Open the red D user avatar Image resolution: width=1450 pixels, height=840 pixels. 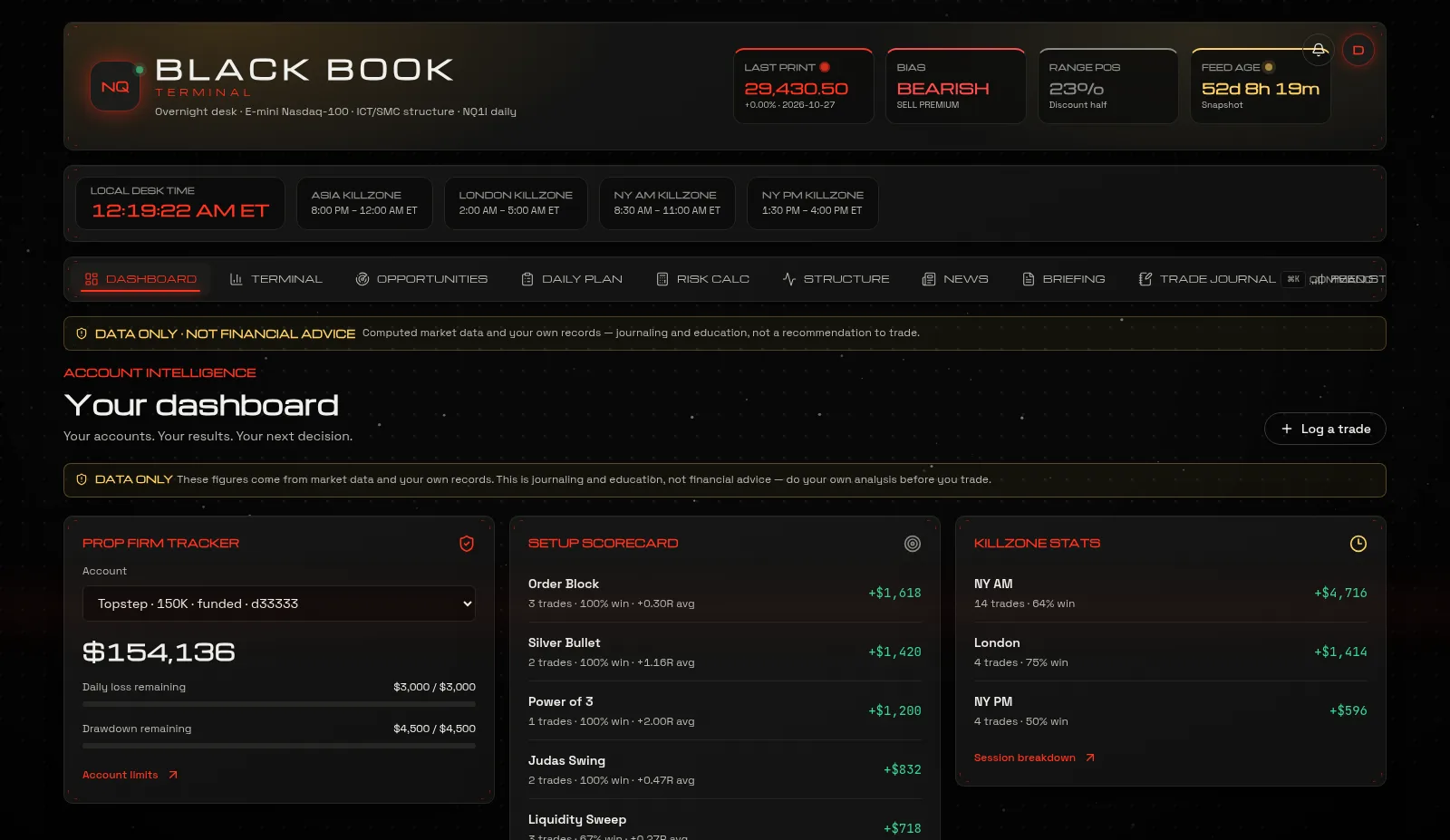[1358, 50]
